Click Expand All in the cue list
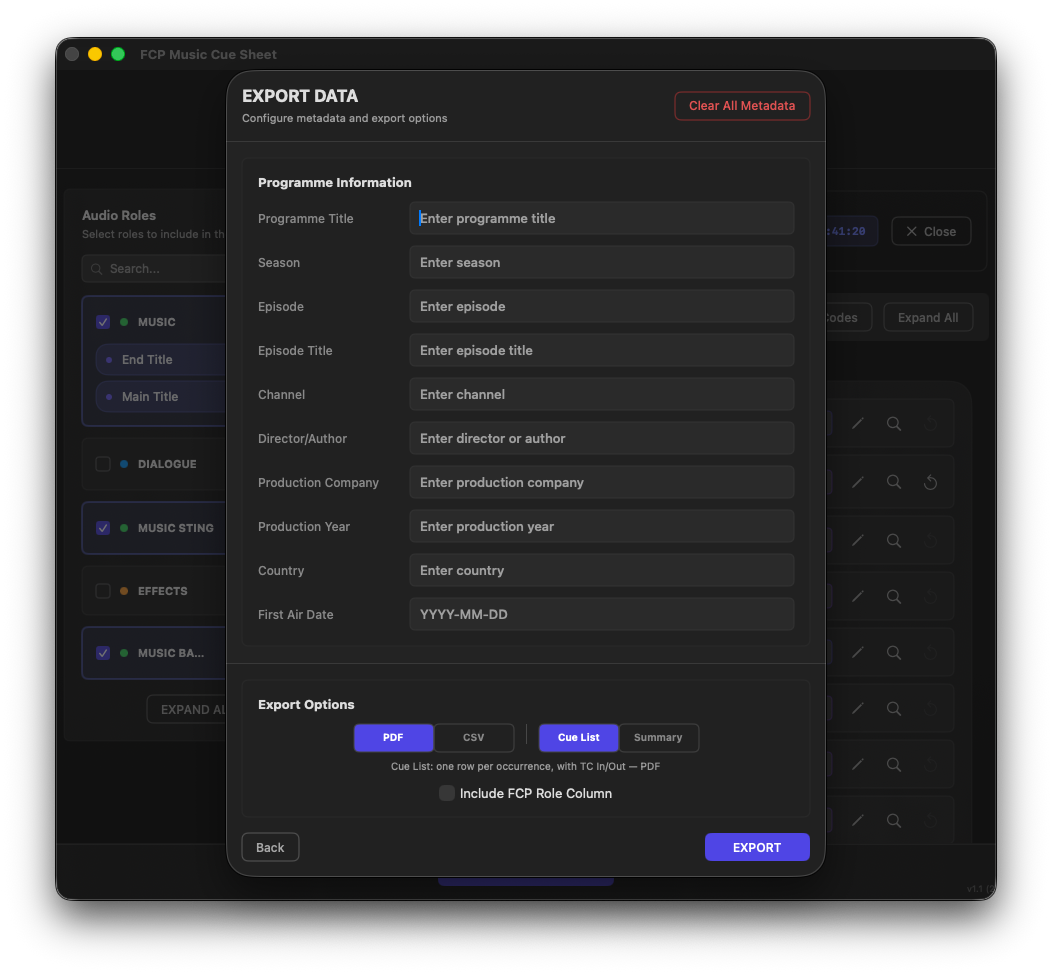This screenshot has height=974, width=1052. pos(928,317)
